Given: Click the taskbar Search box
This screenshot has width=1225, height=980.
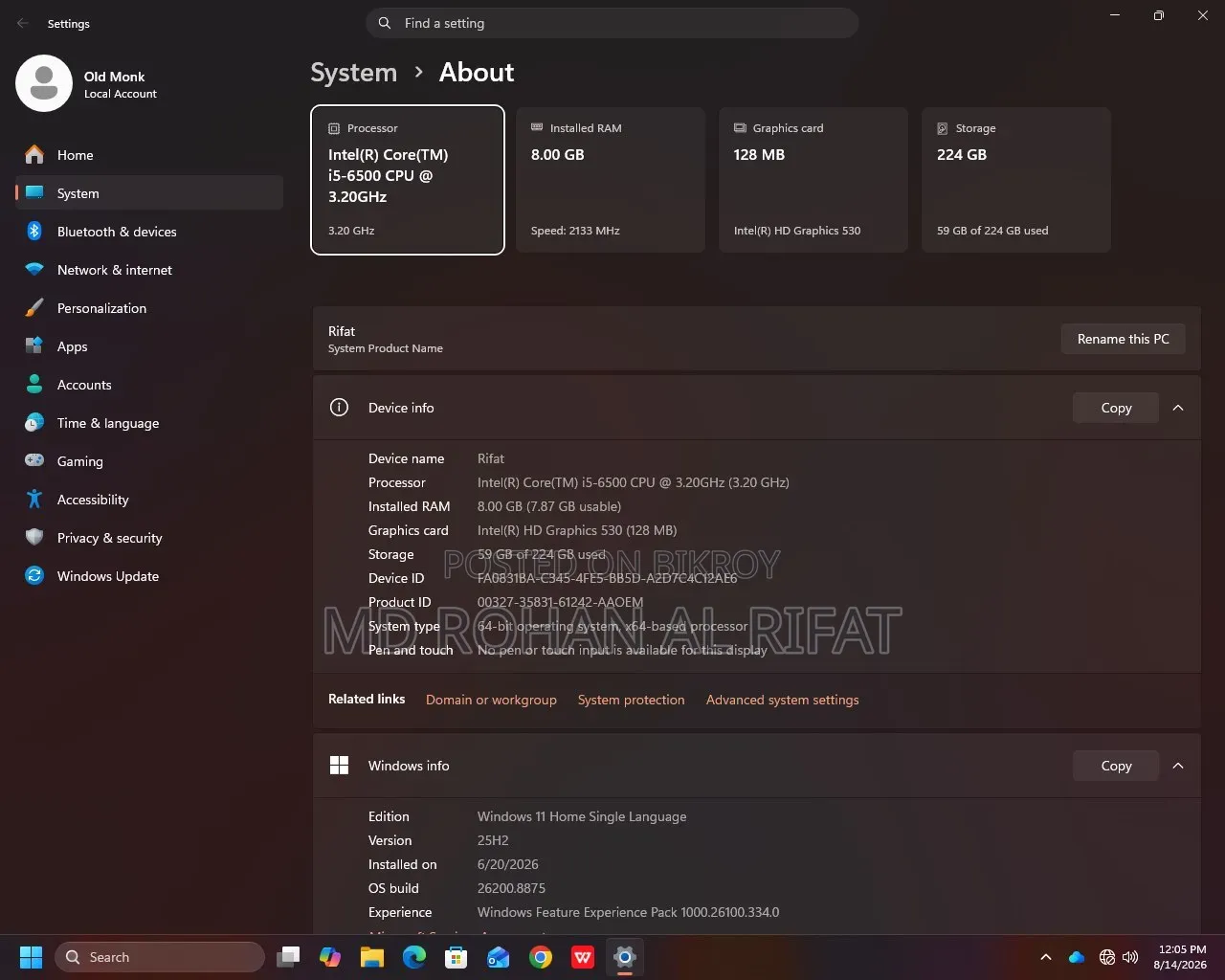Looking at the screenshot, I should 160,957.
